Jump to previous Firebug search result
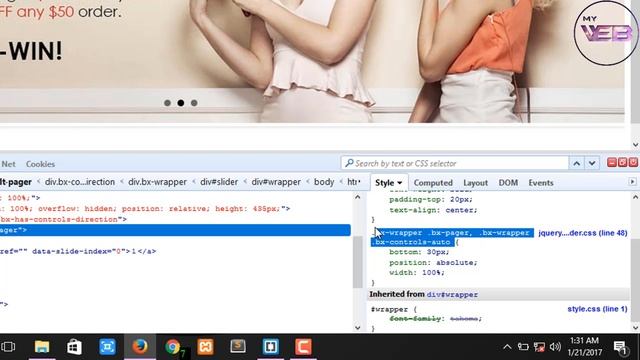This screenshot has height=360, width=640. [576, 163]
